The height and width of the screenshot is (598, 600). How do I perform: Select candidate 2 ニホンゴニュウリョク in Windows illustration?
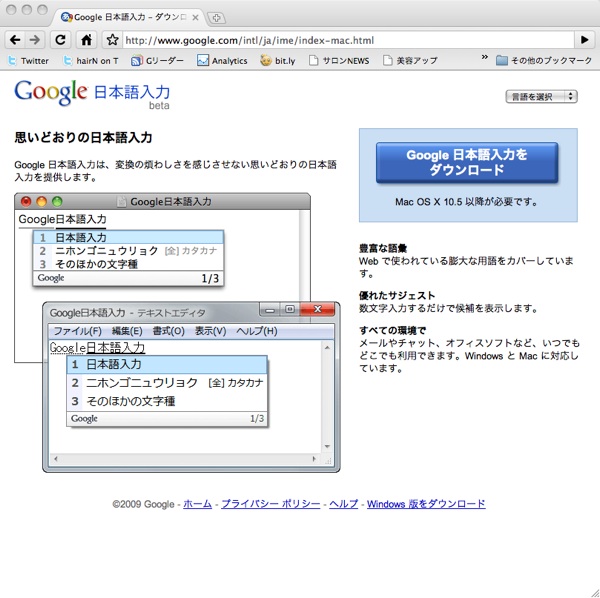[167, 383]
